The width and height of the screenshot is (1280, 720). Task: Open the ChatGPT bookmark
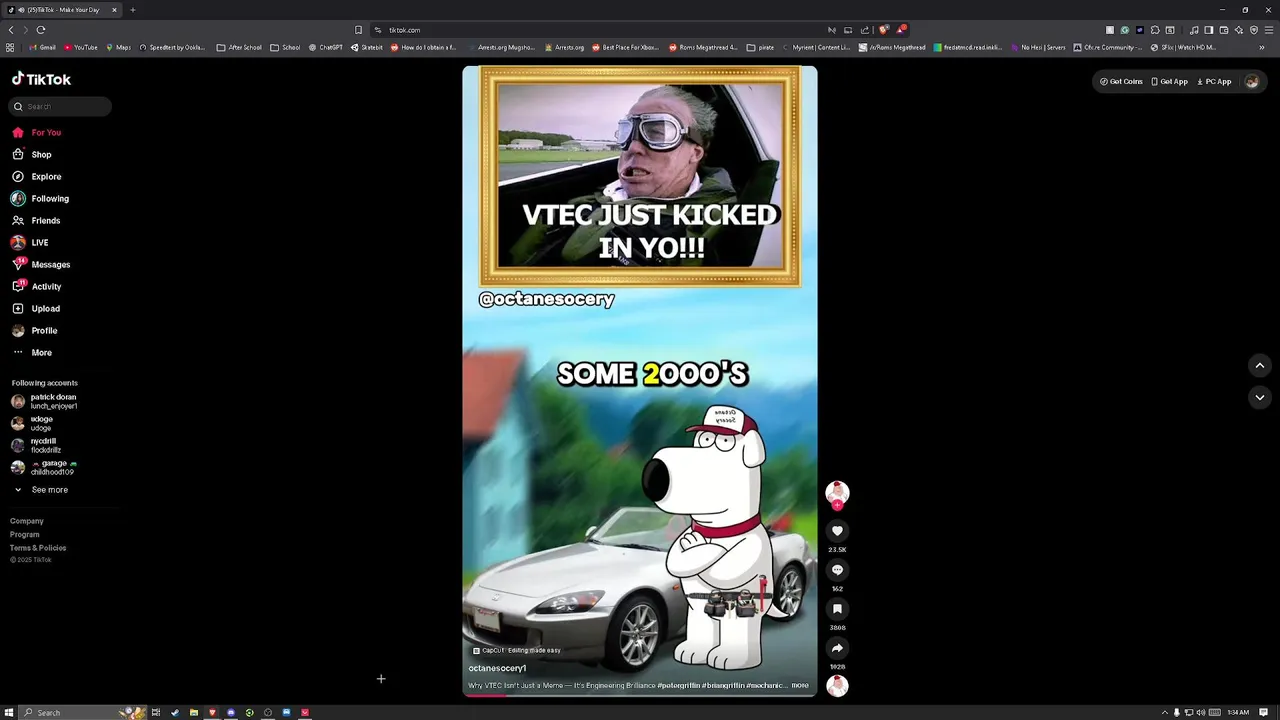[x=326, y=47]
